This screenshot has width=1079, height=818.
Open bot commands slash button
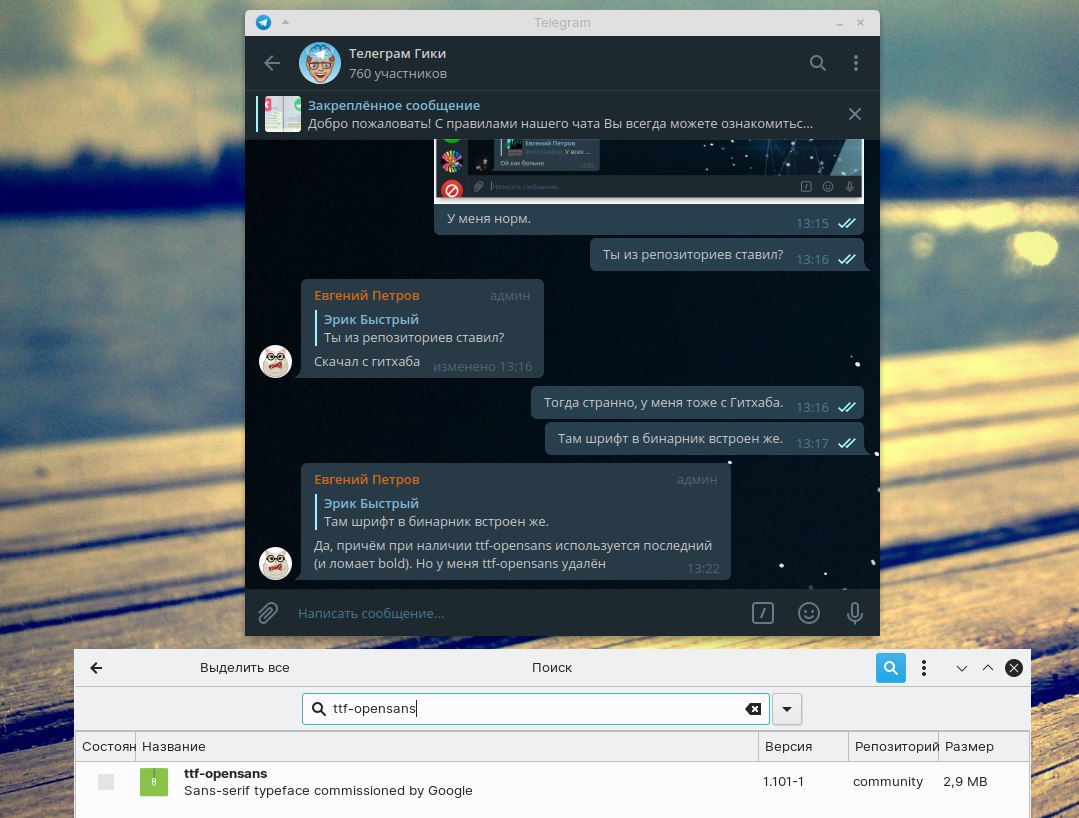tap(762, 613)
